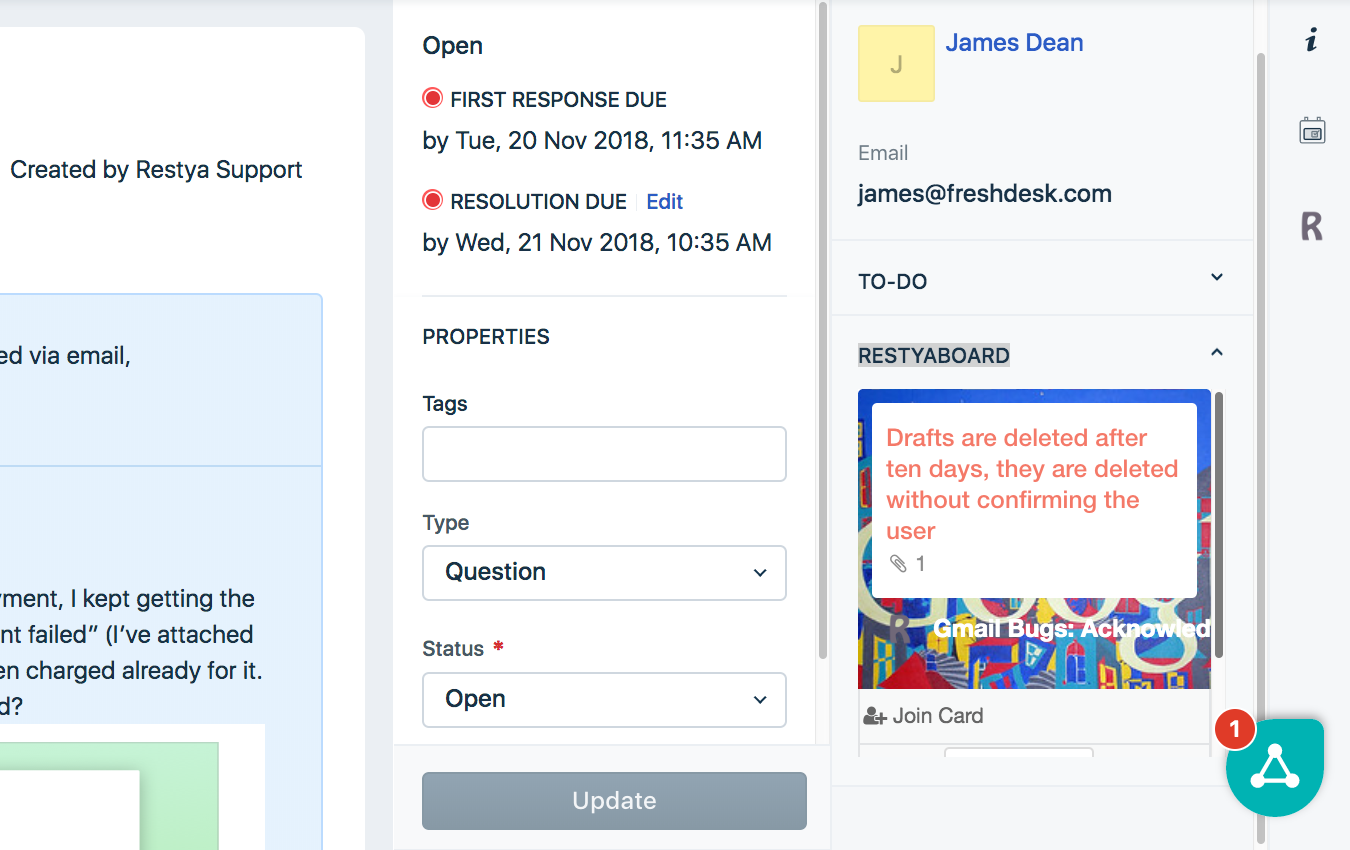Open James Dean contact link
1350x850 pixels.
coord(1014,43)
